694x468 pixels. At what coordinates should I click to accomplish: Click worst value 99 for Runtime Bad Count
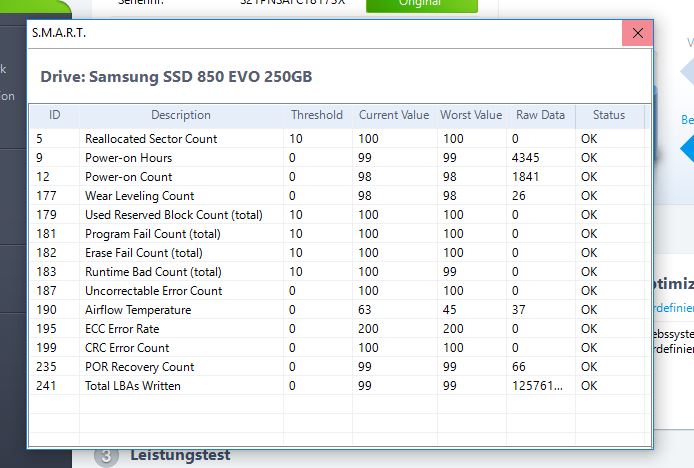pyautogui.click(x=450, y=272)
